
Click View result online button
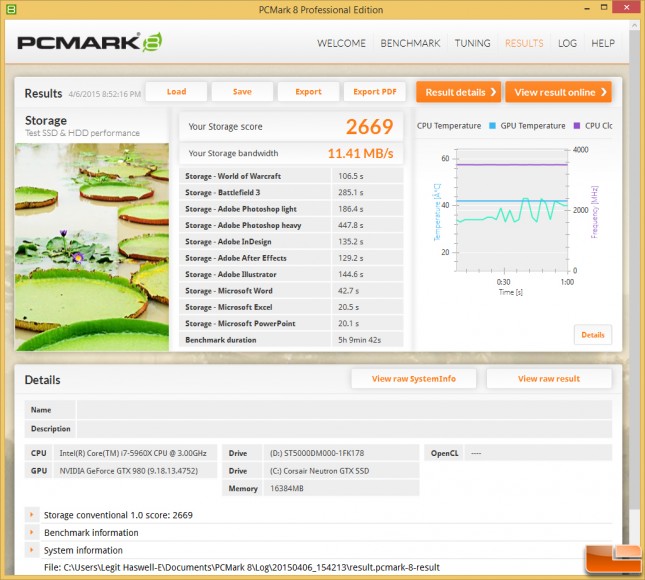[558, 92]
